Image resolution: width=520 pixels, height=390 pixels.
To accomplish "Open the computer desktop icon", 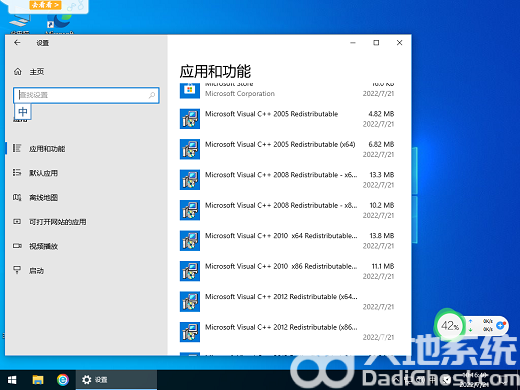I will pyautogui.click(x=20, y=23).
